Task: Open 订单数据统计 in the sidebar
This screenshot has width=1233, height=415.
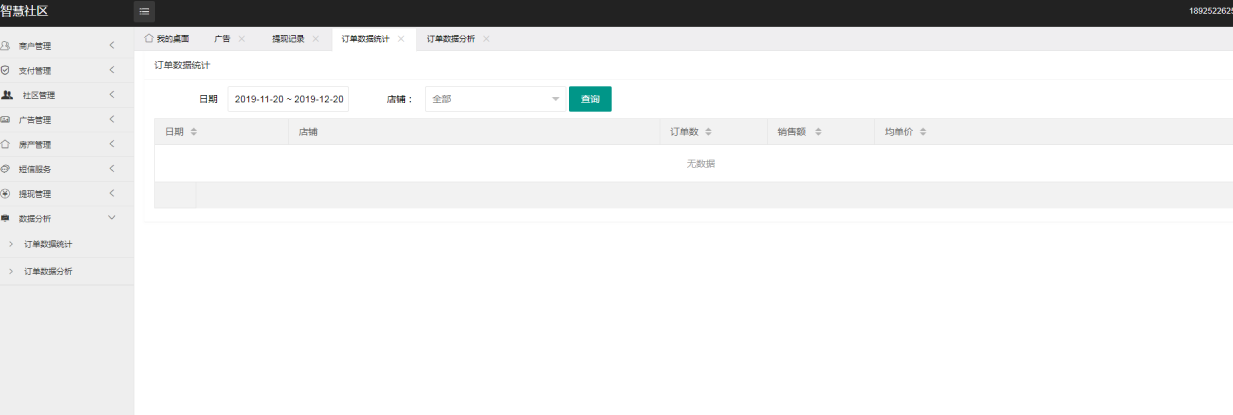Action: tap(48, 244)
